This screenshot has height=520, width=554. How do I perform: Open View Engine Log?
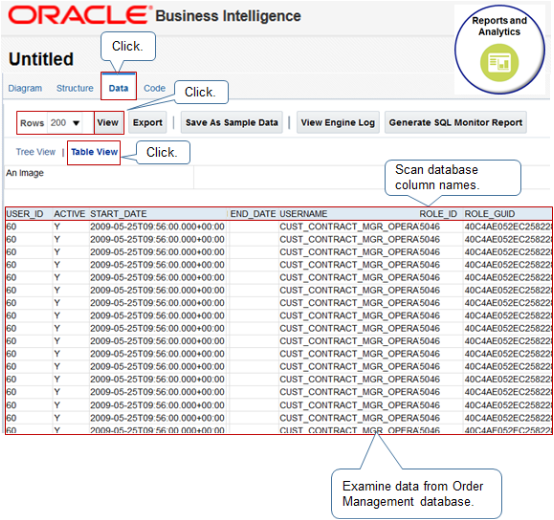[338, 123]
